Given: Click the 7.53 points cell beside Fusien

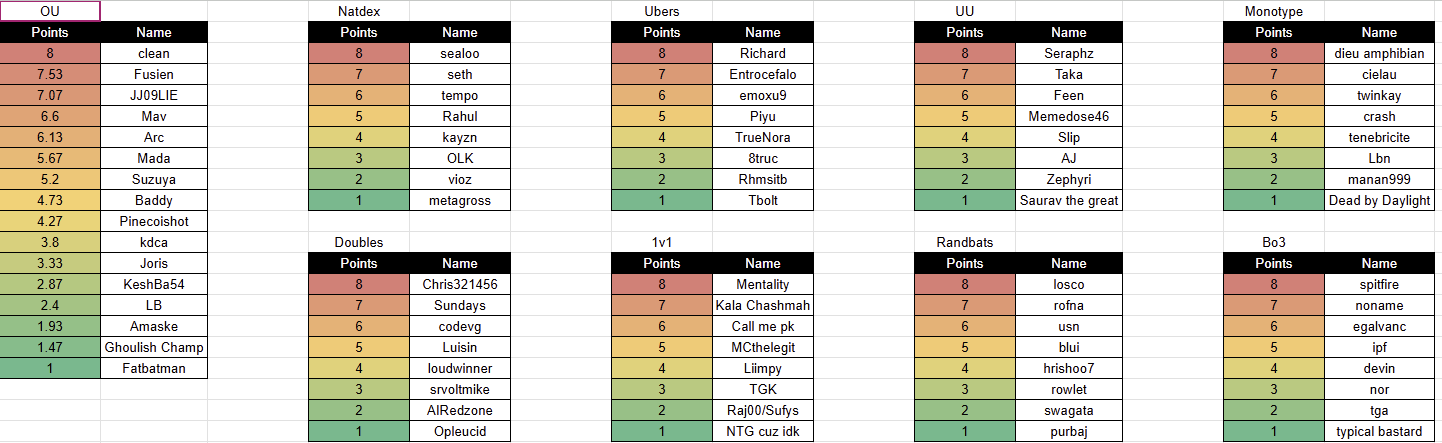Looking at the screenshot, I should tap(50, 74).
